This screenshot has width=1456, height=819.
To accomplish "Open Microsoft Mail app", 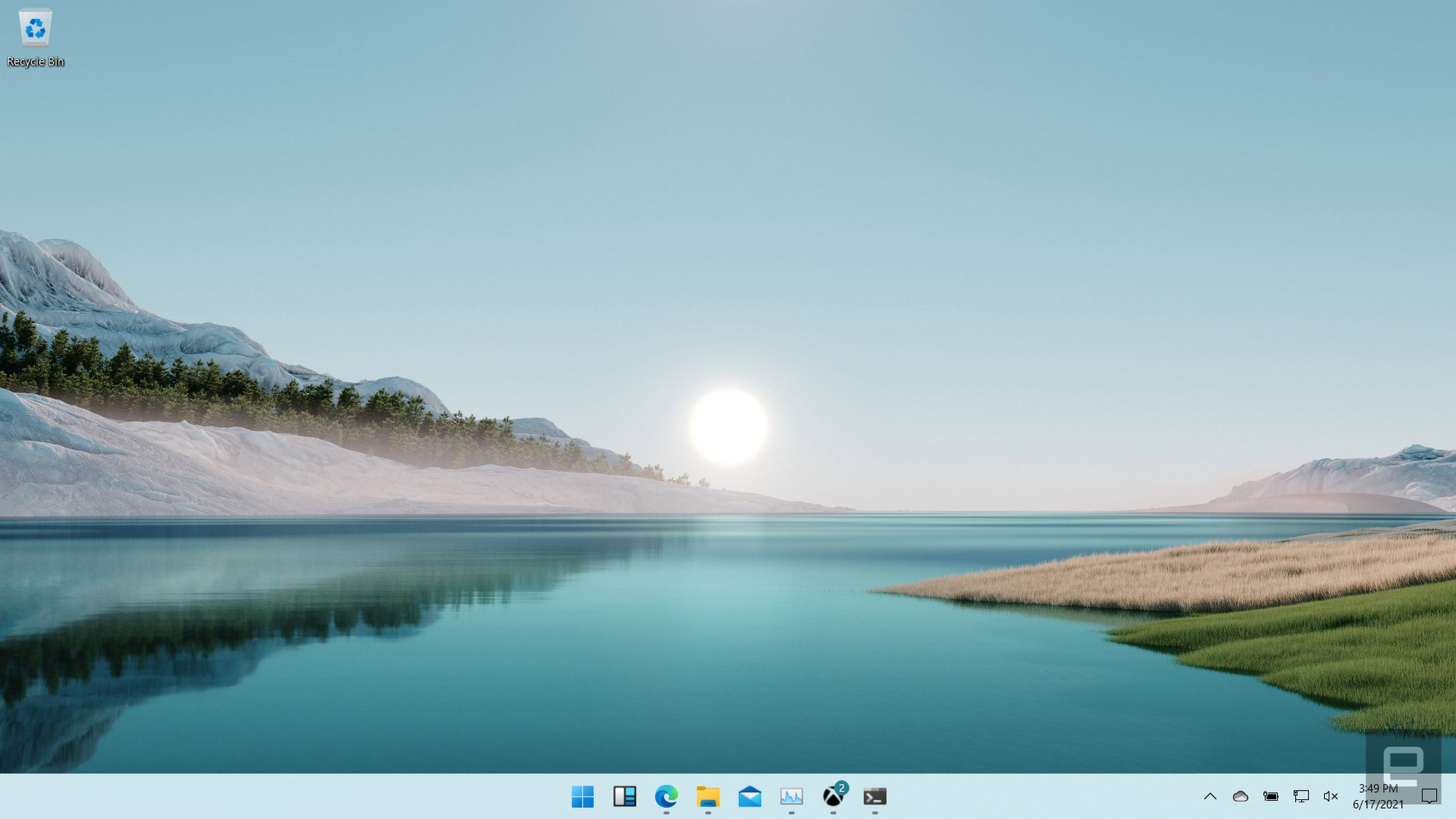I will 750,796.
